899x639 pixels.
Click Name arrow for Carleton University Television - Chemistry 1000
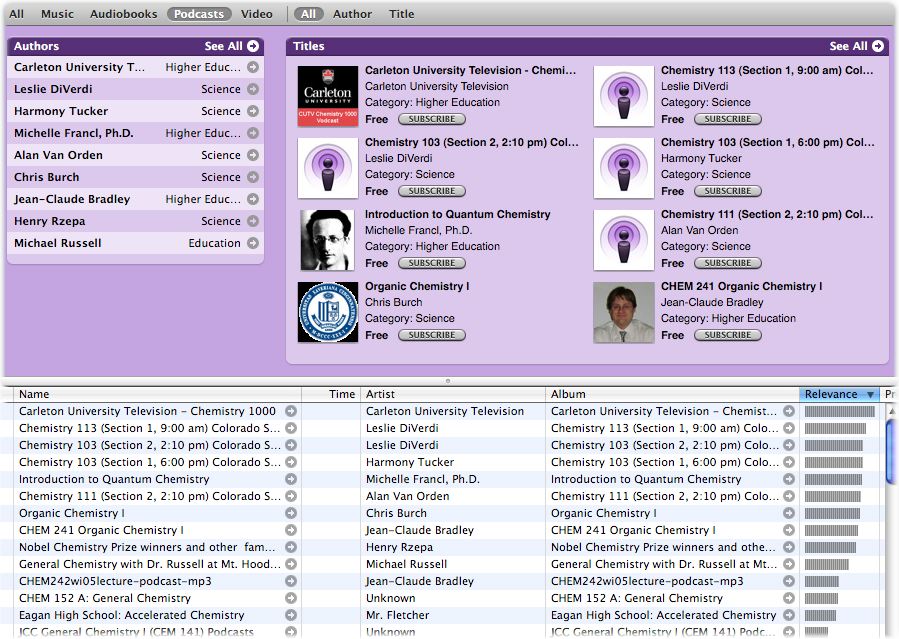point(291,411)
